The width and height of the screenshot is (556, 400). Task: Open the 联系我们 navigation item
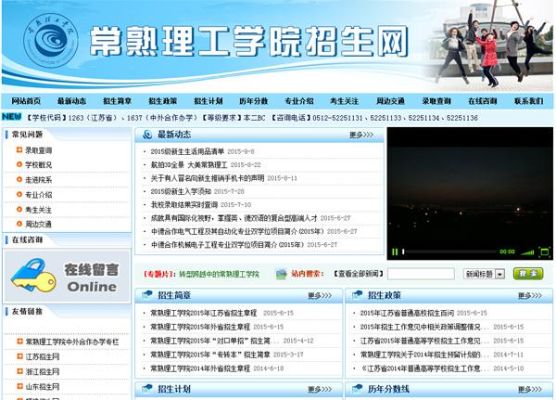pos(529,101)
